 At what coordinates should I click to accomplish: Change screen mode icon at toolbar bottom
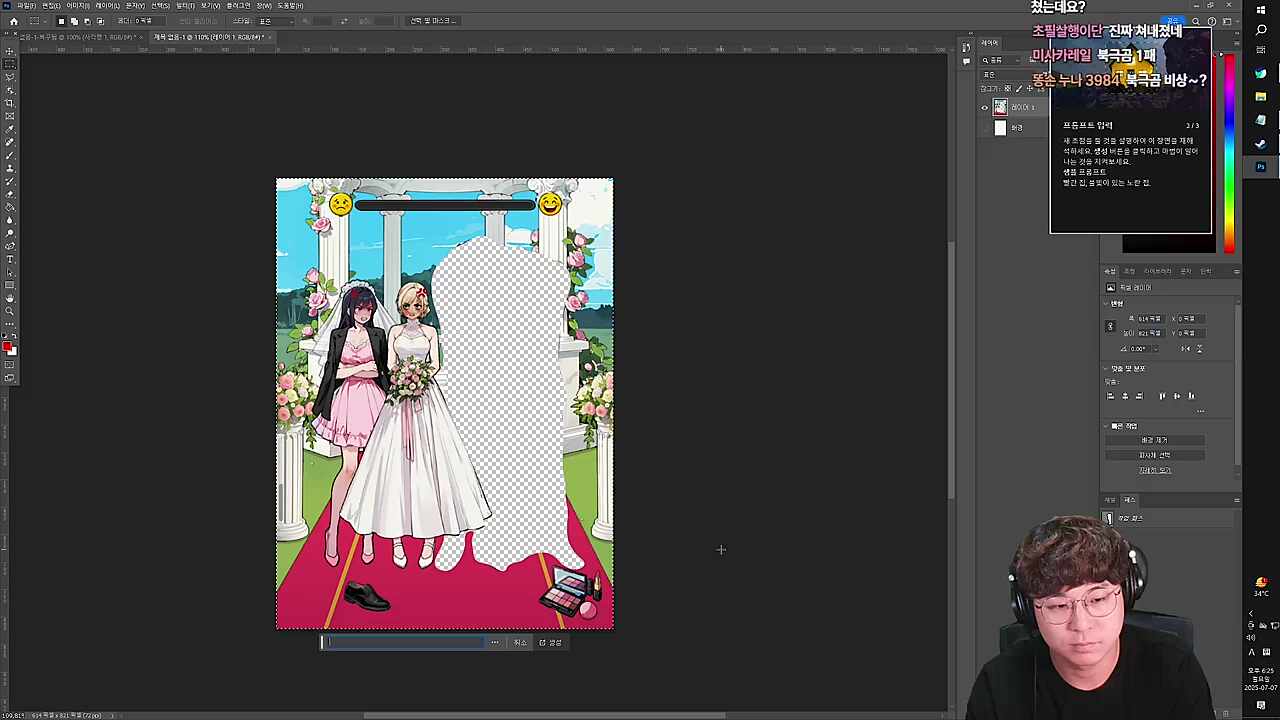pos(10,378)
